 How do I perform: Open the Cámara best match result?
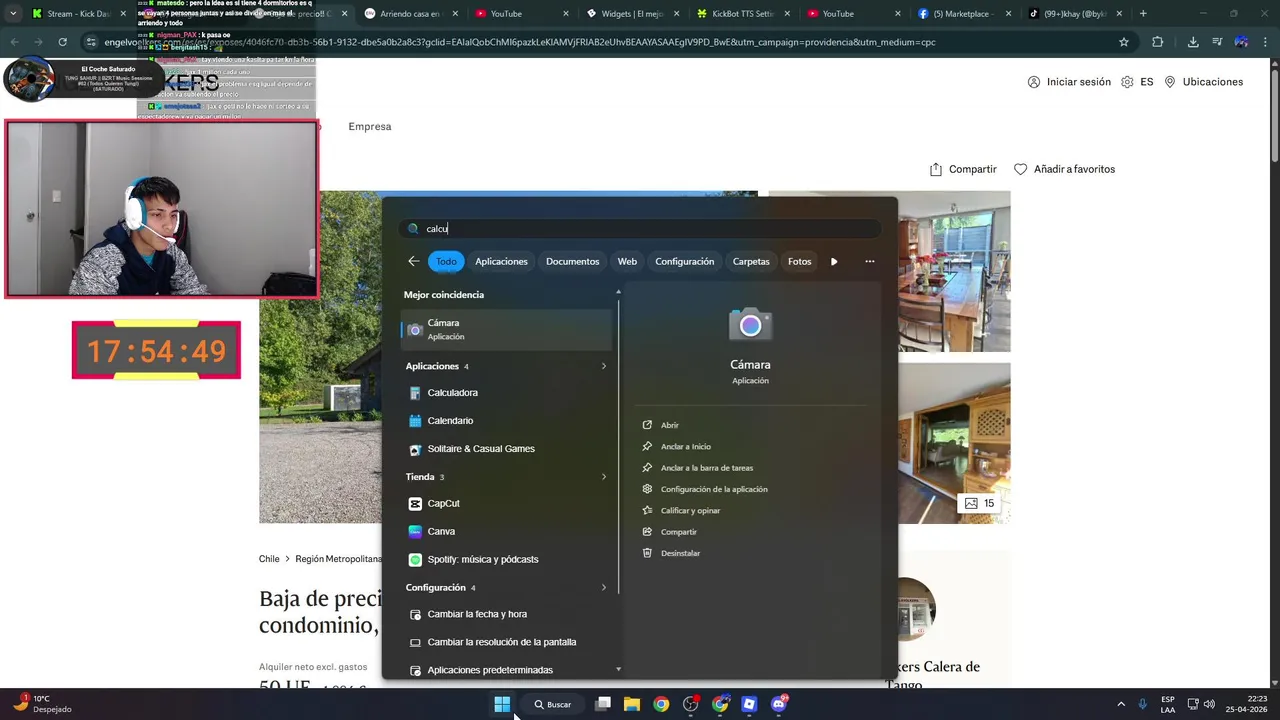pyautogui.click(x=507, y=329)
